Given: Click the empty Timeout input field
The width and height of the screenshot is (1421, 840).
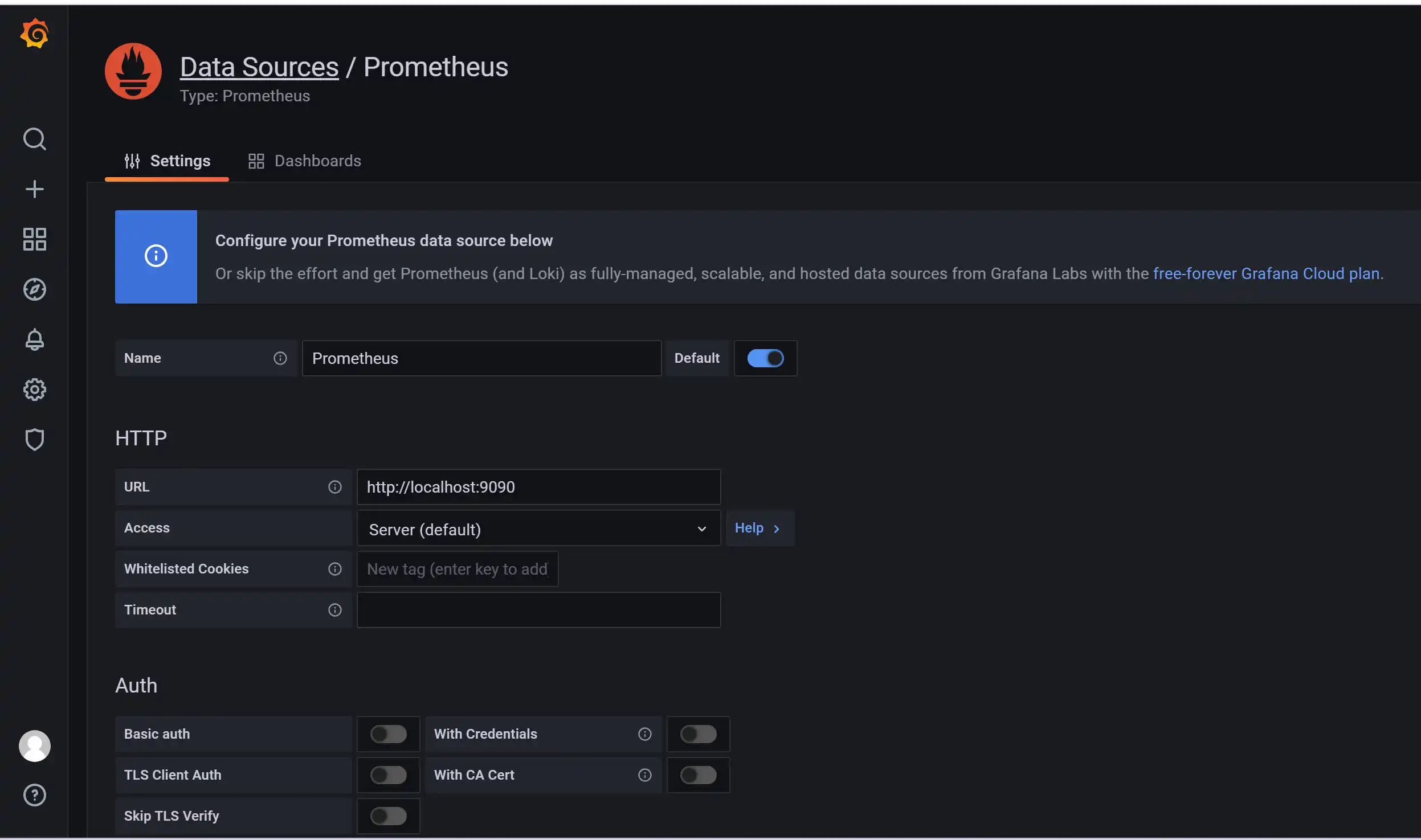Looking at the screenshot, I should [538, 610].
